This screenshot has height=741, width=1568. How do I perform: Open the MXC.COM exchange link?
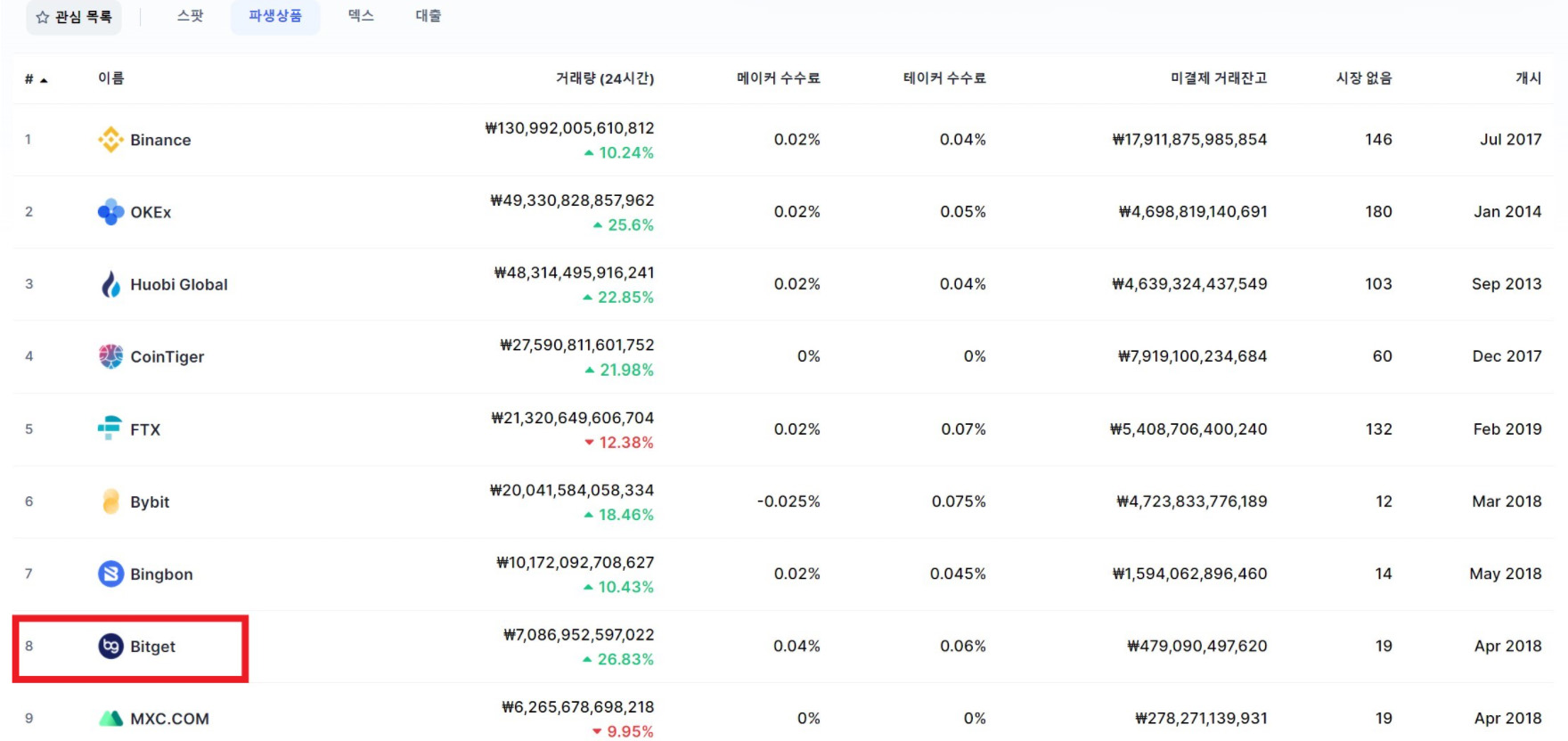[x=169, y=719]
